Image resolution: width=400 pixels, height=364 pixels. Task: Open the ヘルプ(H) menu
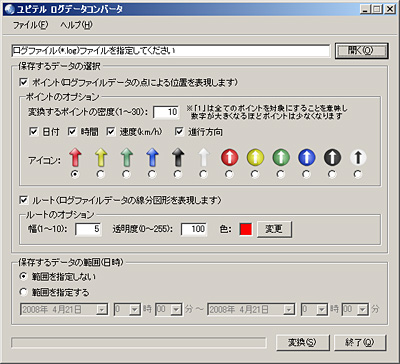pyautogui.click(x=76, y=25)
